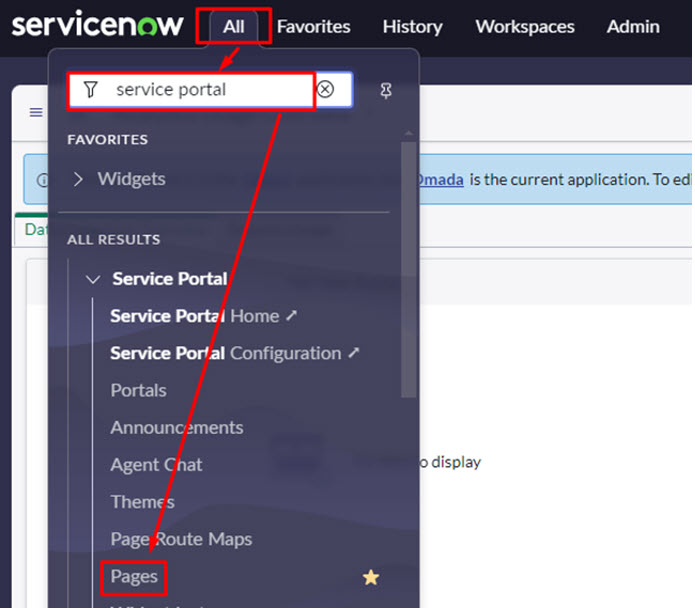Click external link arrow beside Service Portal Home
Image resolution: width=695 pixels, height=609 pixels.
click(x=291, y=316)
